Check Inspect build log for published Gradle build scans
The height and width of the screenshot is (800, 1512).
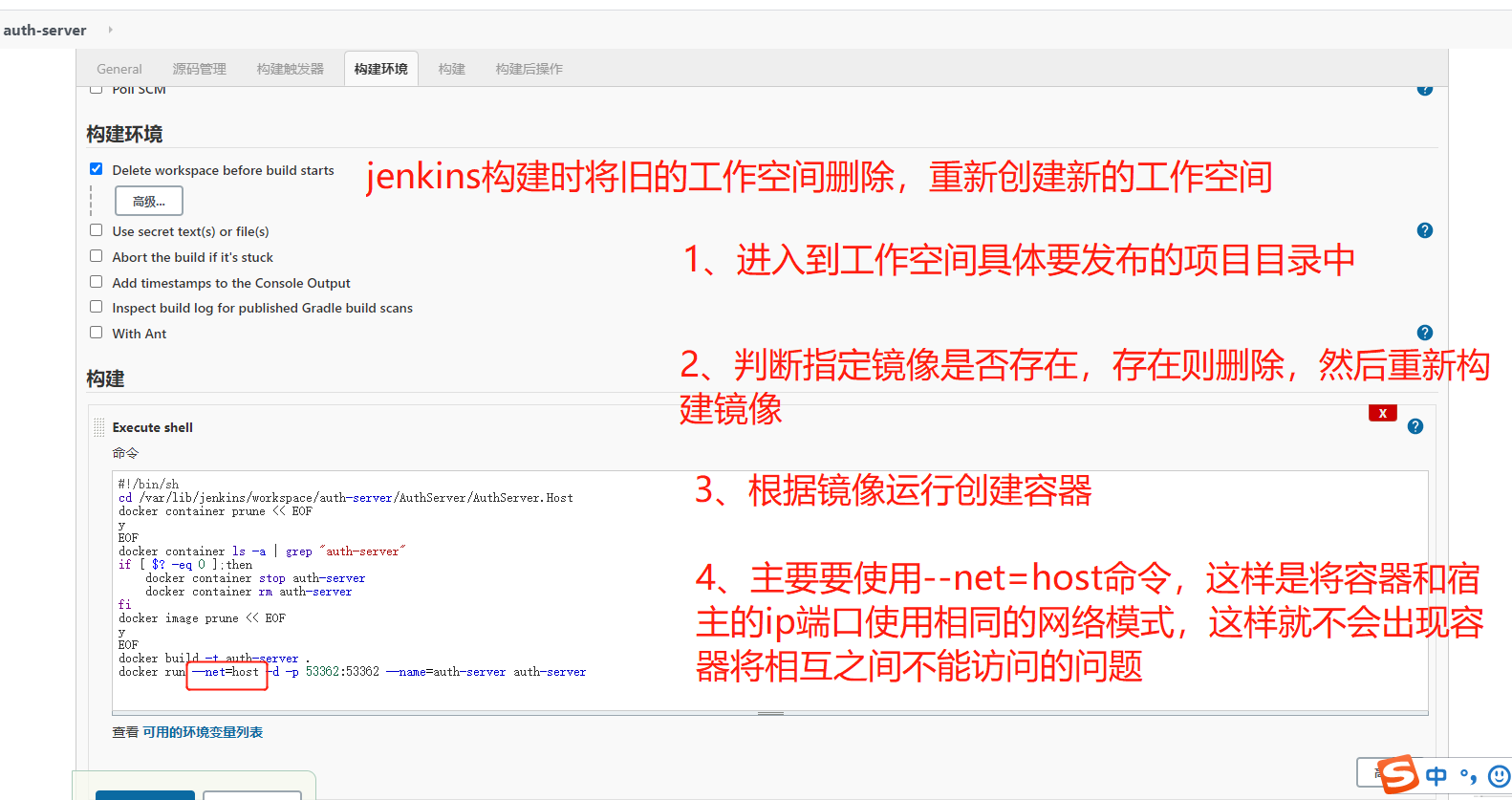[96, 307]
